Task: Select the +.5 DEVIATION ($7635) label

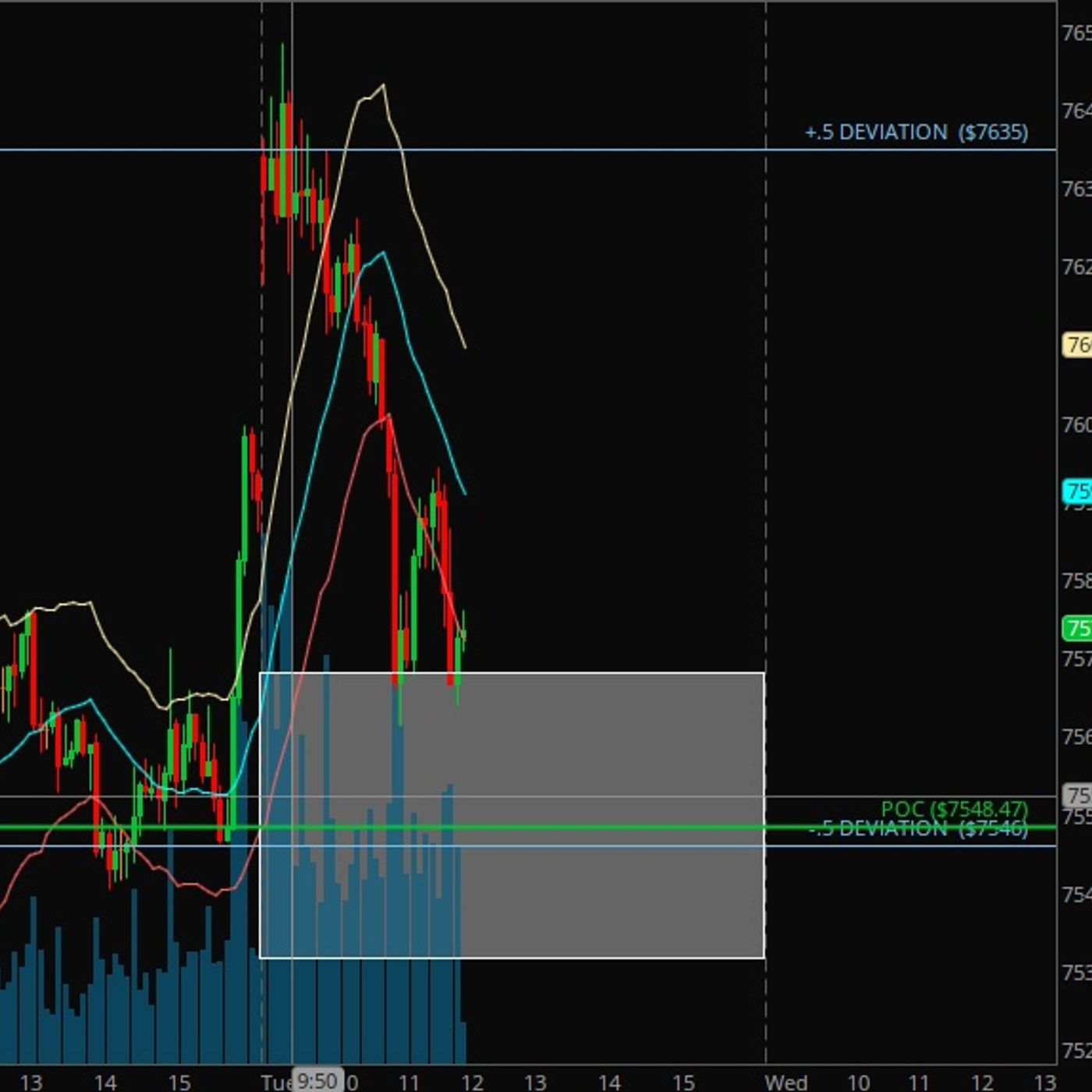Action: pos(916,132)
